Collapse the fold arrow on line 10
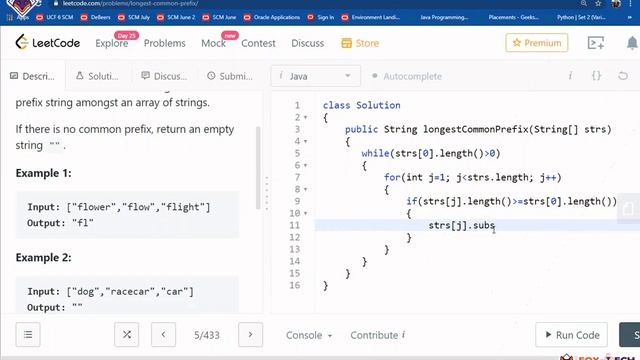 [x=305, y=213]
